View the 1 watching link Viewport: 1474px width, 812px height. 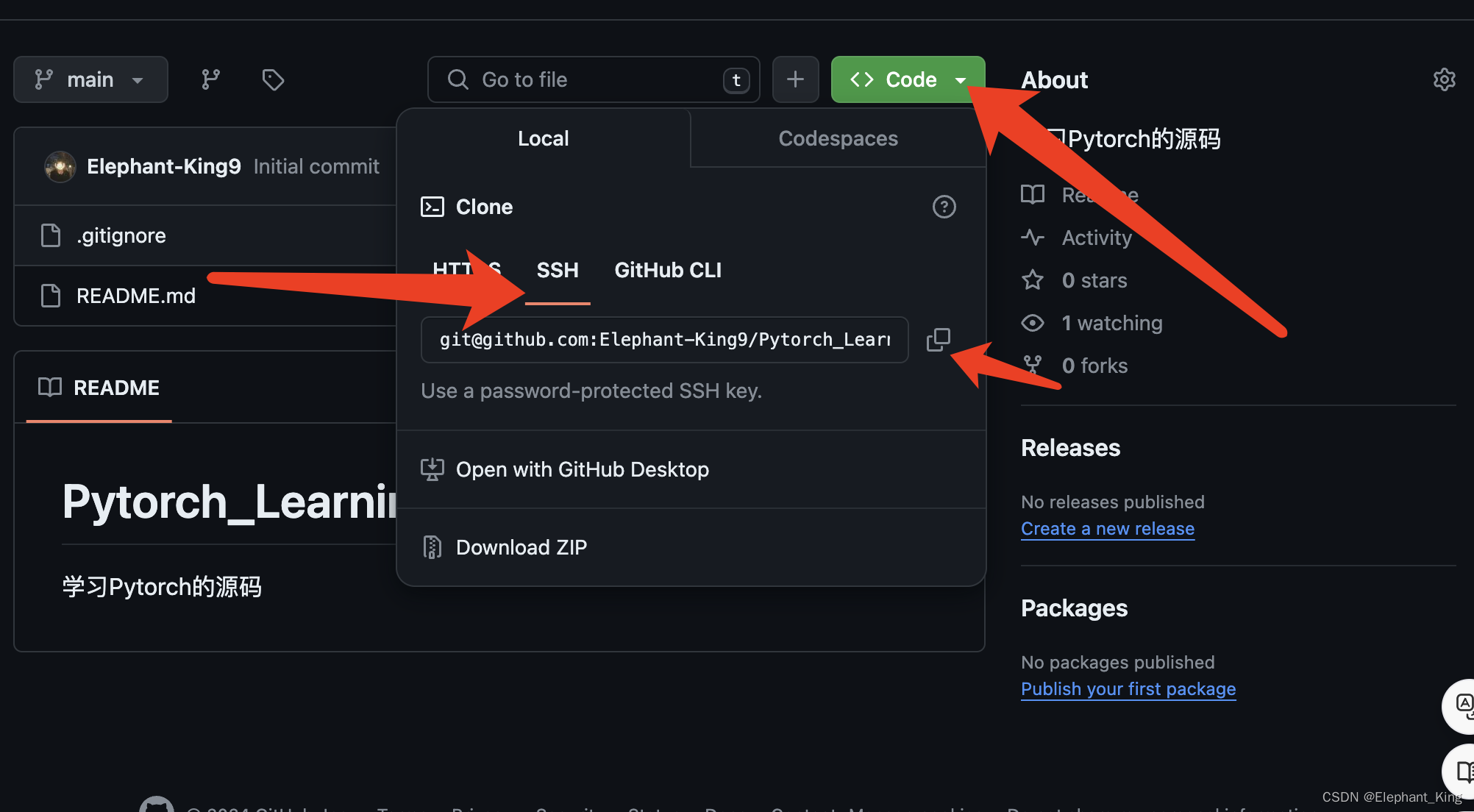pyautogui.click(x=1112, y=323)
